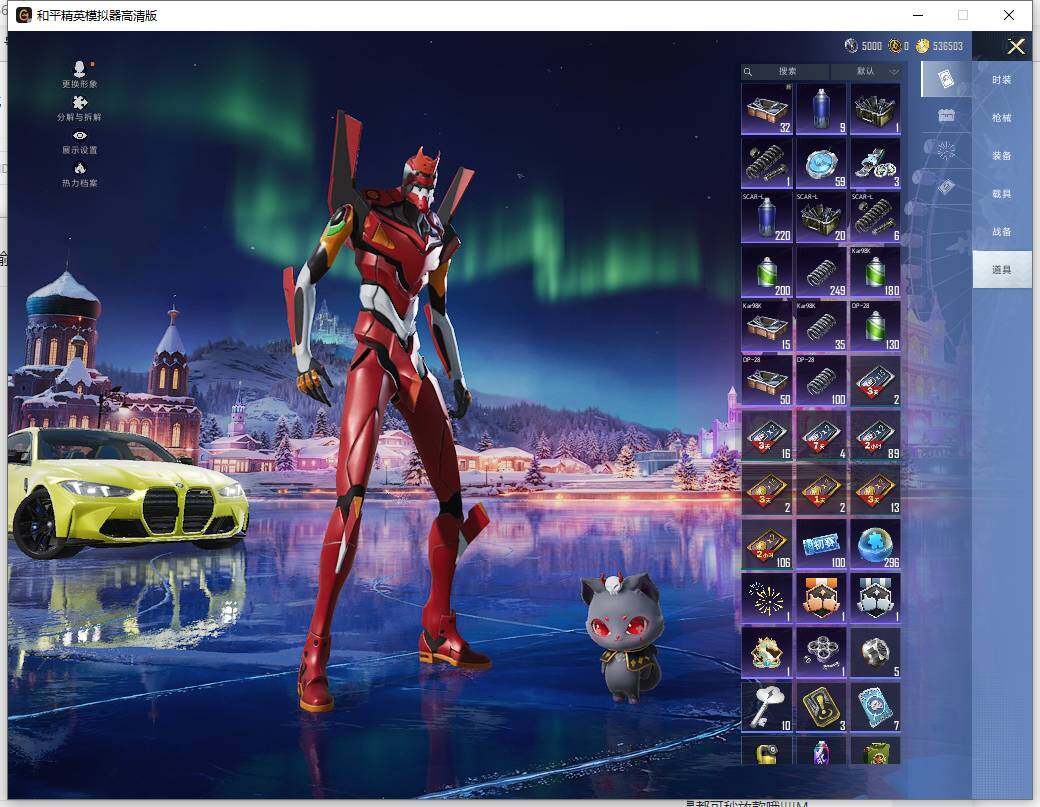Click the gray cat pet companion
Viewport: 1040px width, 807px height.
tap(622, 638)
